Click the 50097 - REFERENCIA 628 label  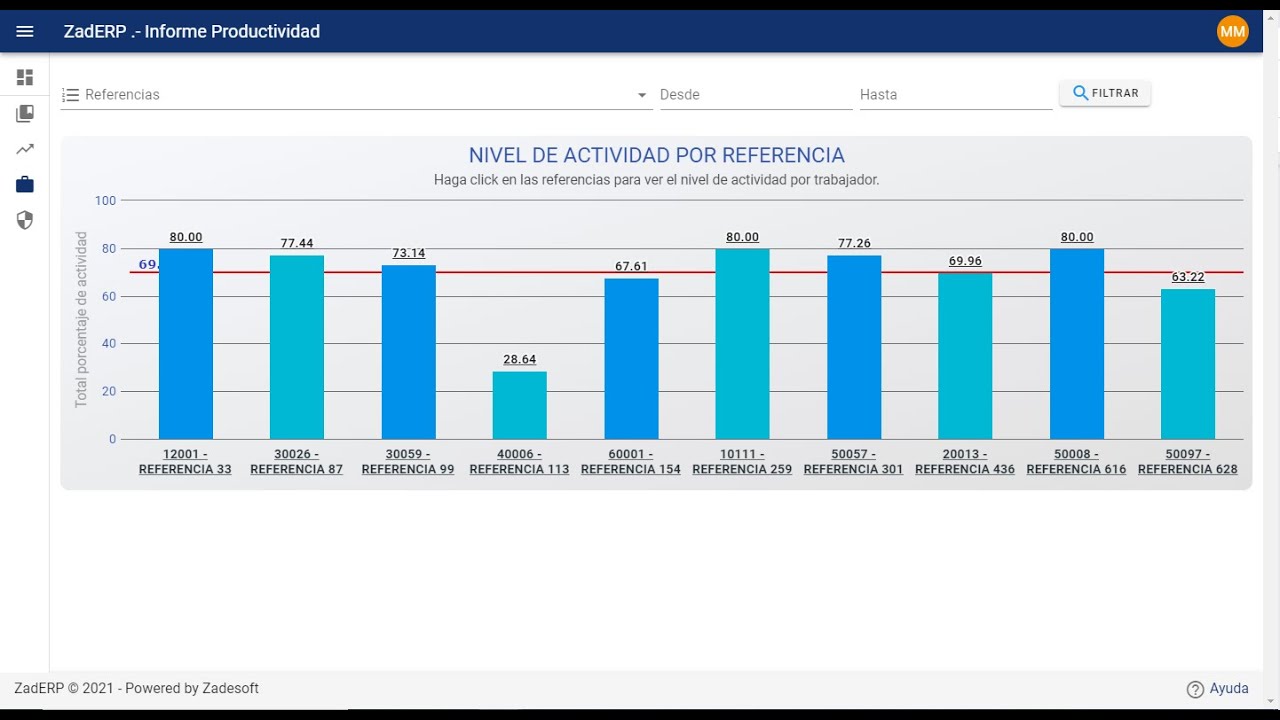(1188, 462)
